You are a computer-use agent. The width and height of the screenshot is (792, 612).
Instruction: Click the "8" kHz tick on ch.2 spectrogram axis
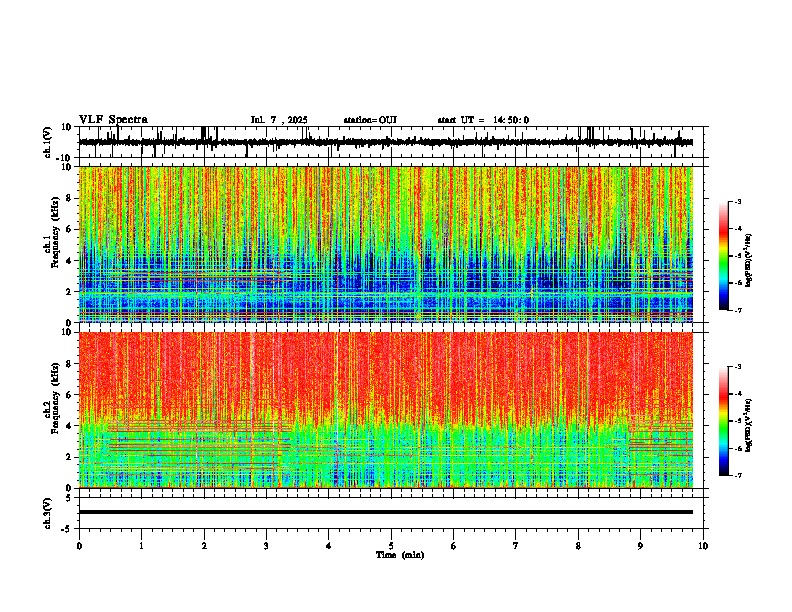70,364
